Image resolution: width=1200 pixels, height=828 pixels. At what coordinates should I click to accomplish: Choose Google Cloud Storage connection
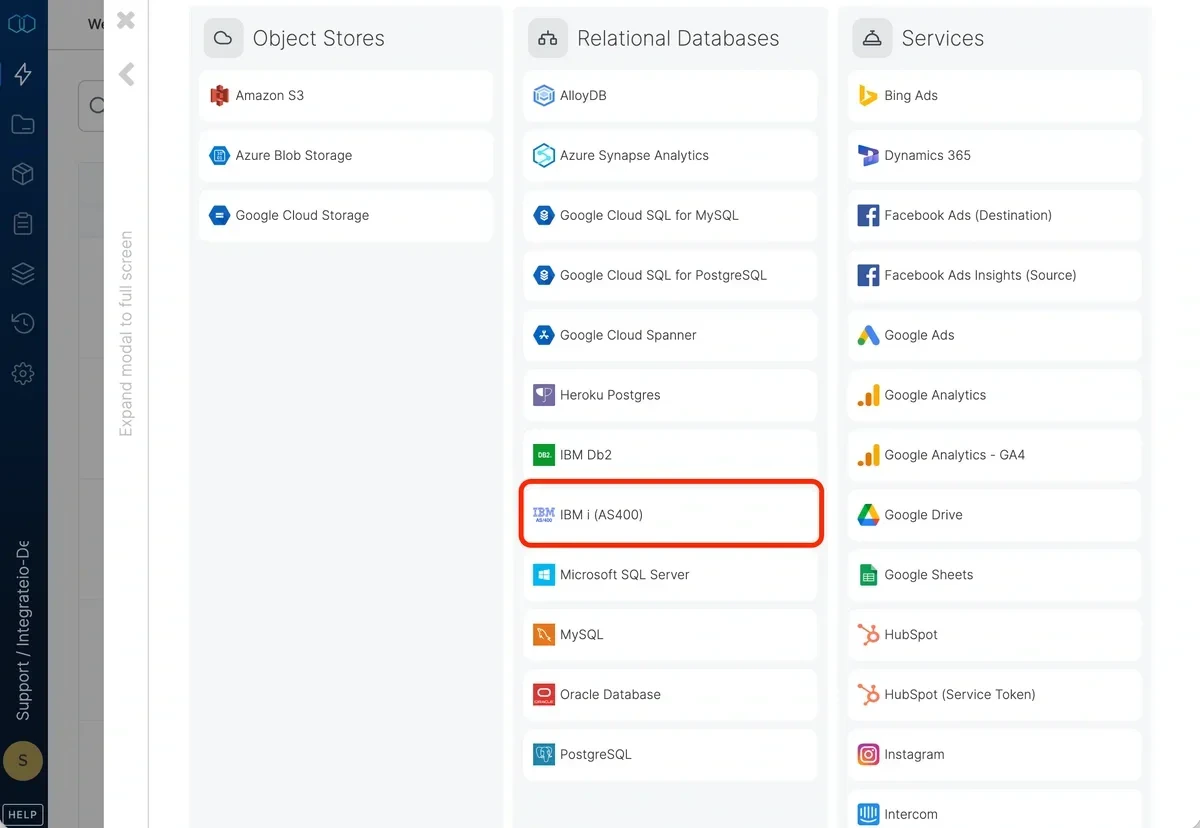(x=346, y=216)
